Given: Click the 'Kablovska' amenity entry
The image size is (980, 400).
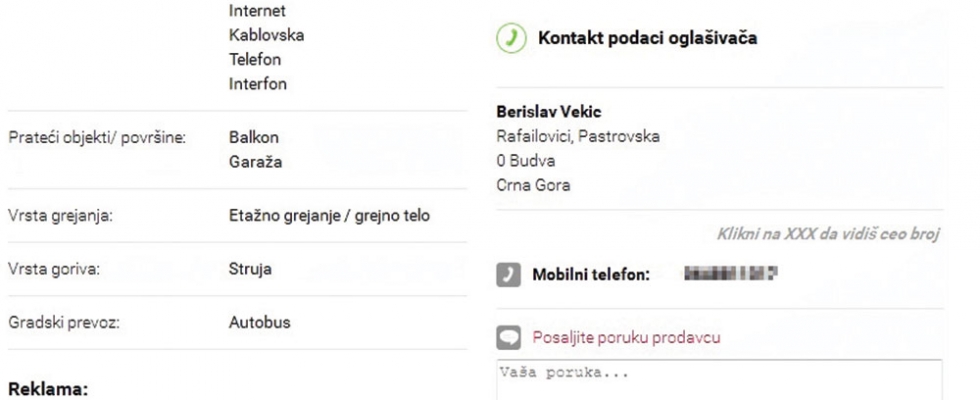Looking at the screenshot, I should [266, 36].
